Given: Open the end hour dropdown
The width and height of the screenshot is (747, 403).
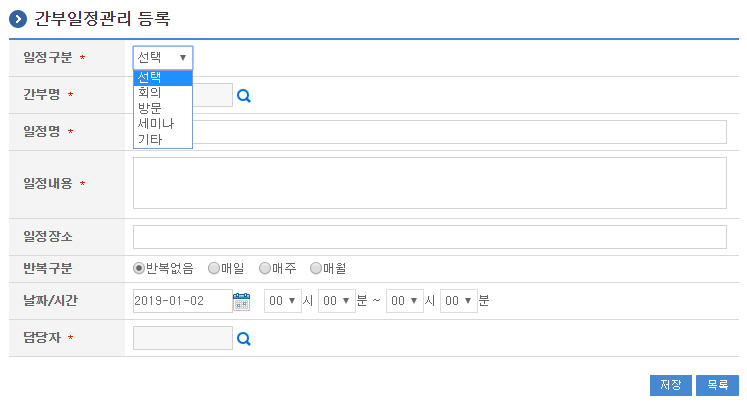Looking at the screenshot, I should (404, 301).
